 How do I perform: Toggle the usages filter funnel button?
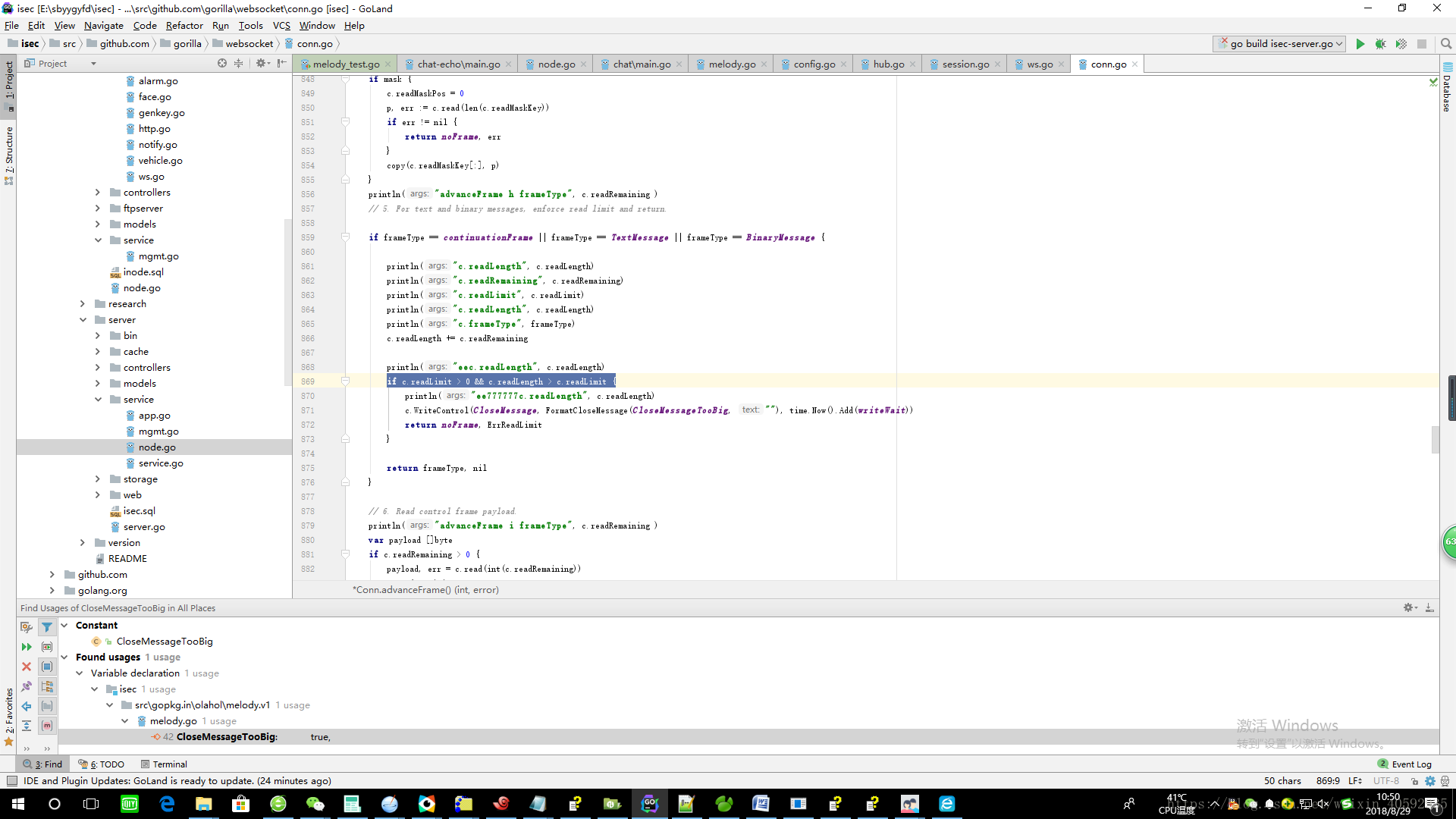pyautogui.click(x=47, y=627)
